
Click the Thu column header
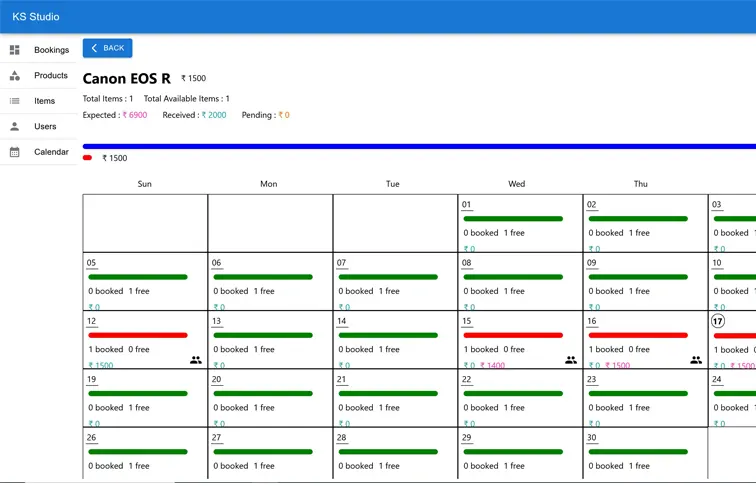click(640, 184)
